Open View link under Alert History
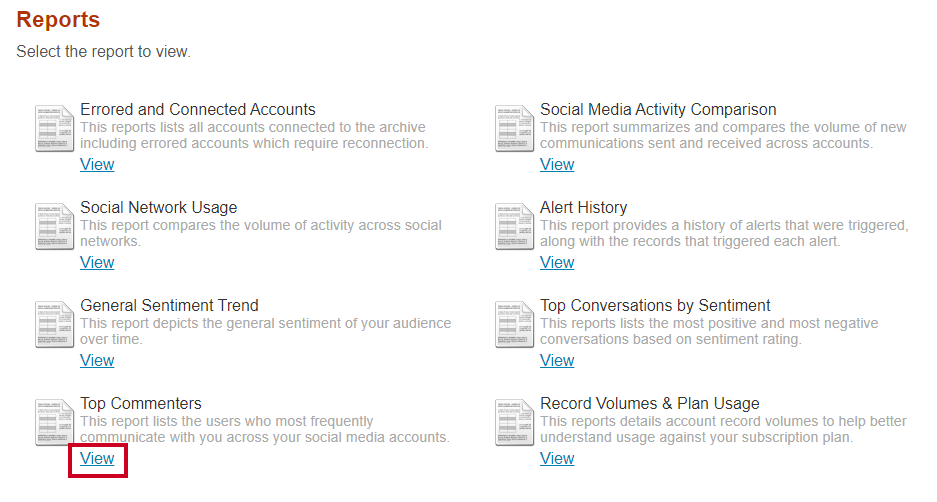937x502 pixels. pyautogui.click(x=557, y=262)
